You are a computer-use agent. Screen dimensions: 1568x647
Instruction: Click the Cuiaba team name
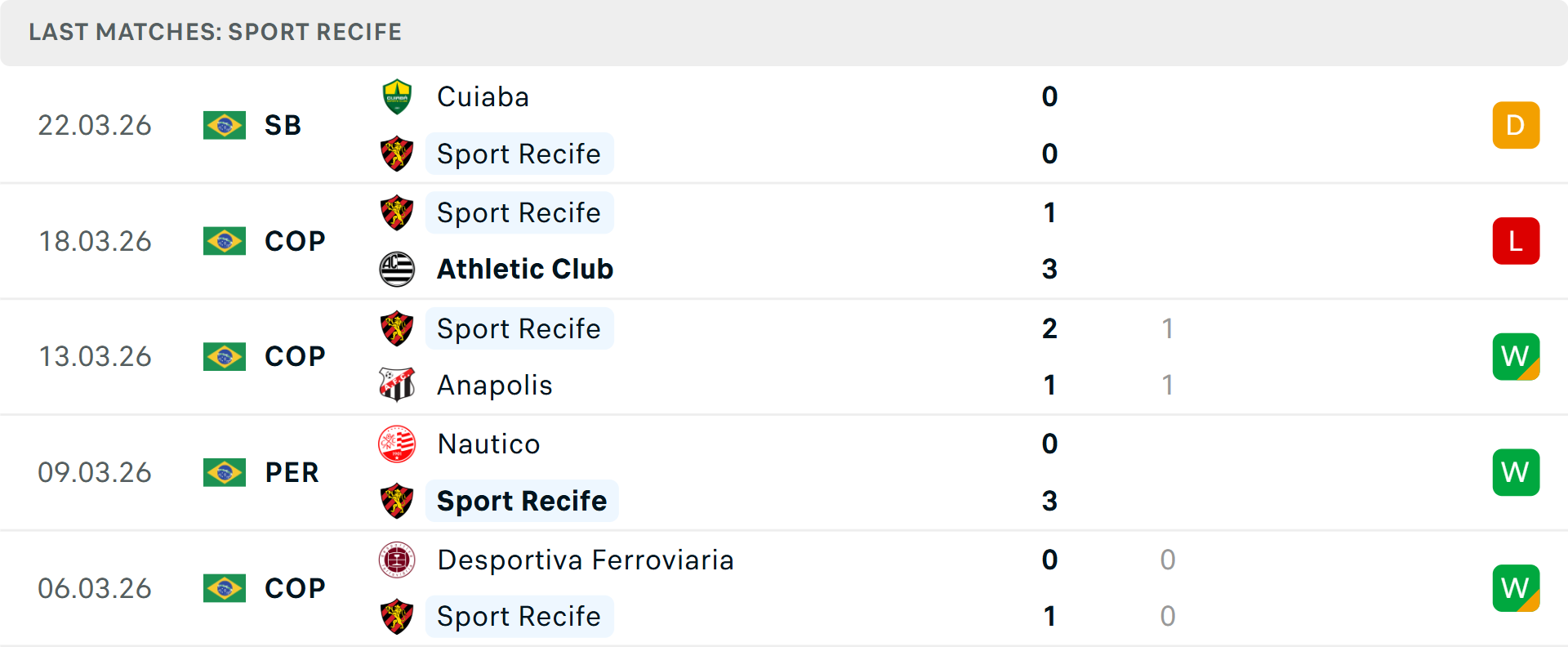coord(483,96)
